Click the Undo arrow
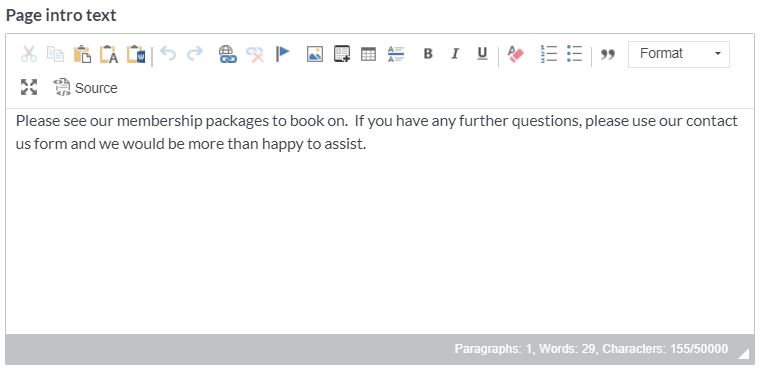 [x=168, y=53]
